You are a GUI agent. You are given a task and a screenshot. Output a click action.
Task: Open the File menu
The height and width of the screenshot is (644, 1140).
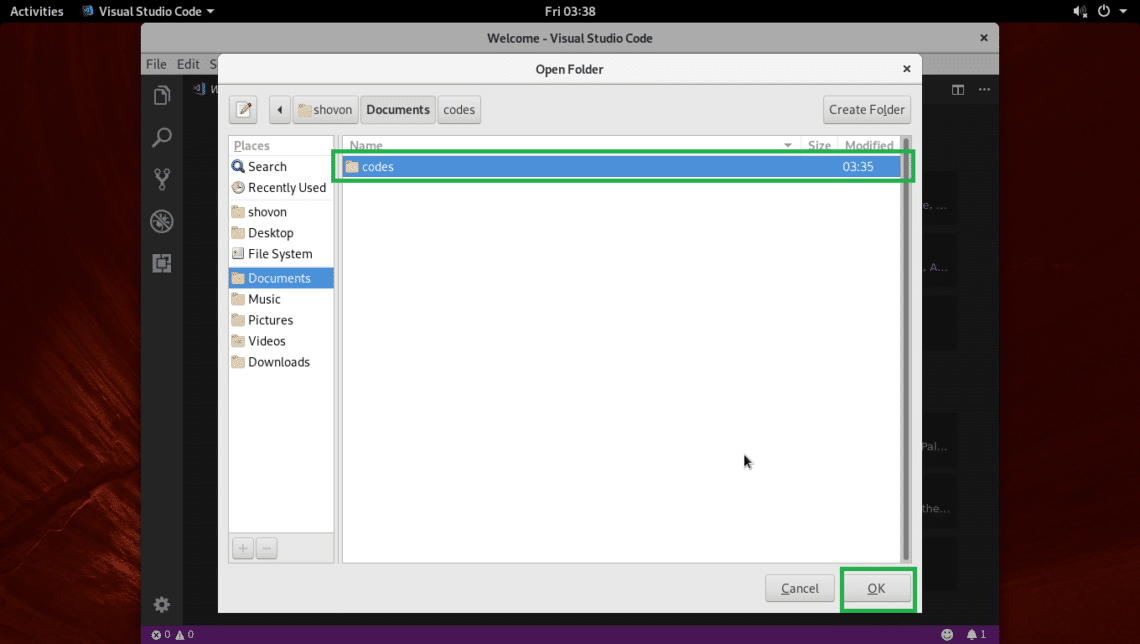[156, 64]
